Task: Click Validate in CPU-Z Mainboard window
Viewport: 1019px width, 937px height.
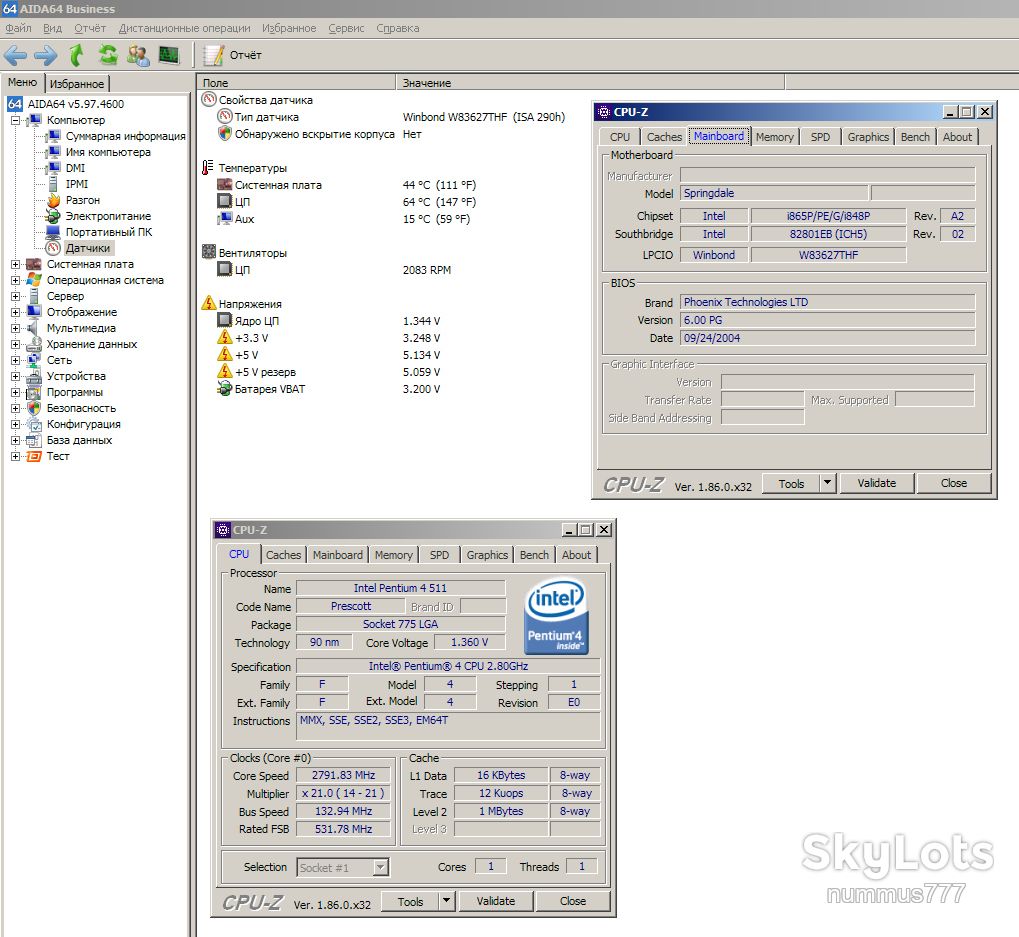Action: pos(876,483)
